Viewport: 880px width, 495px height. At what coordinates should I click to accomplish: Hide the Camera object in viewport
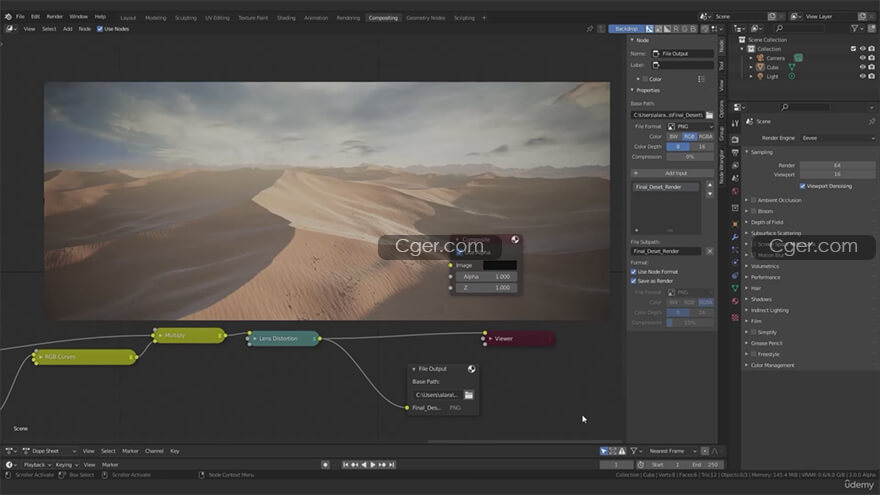click(863, 58)
